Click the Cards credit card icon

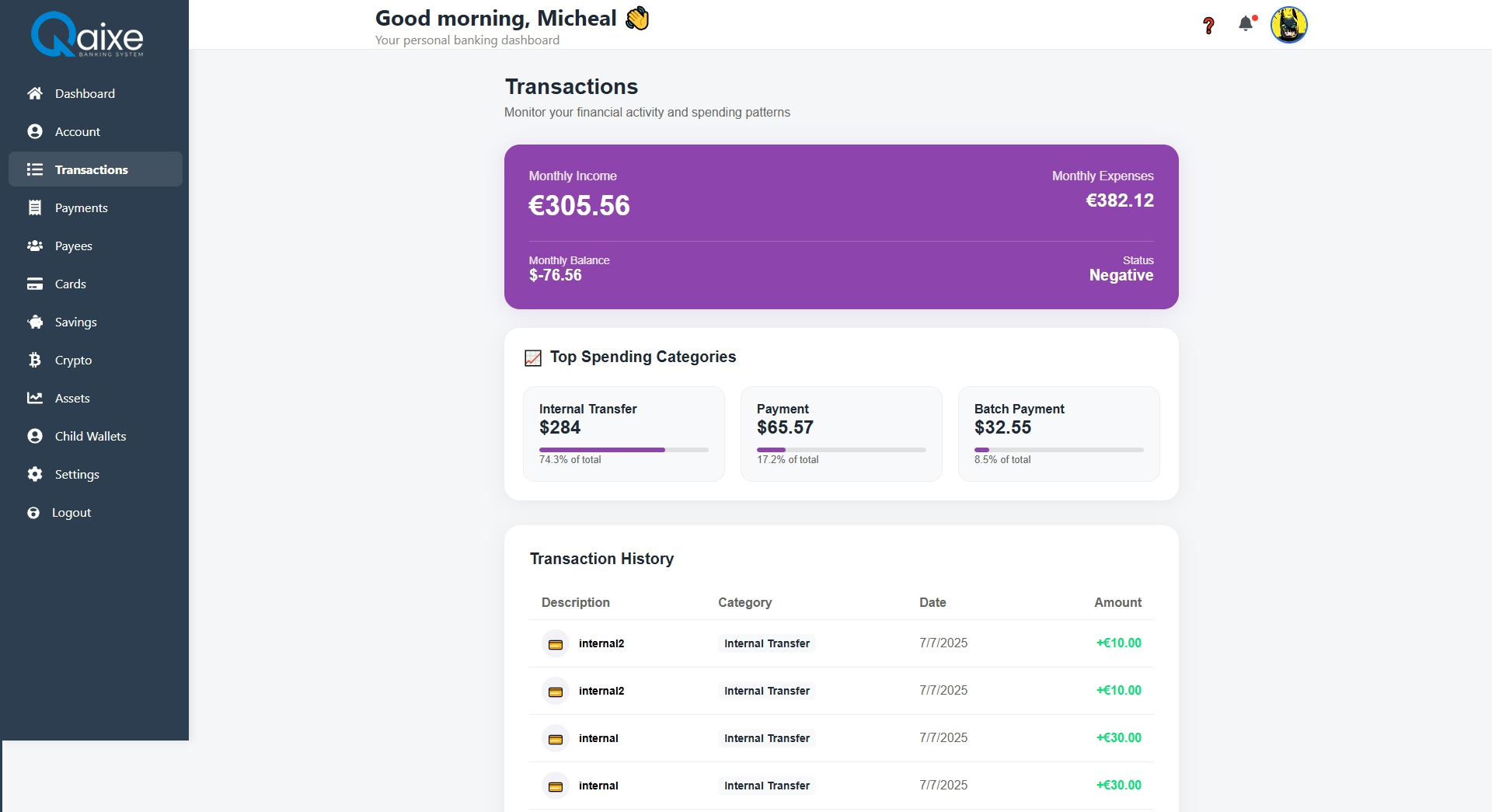35,284
